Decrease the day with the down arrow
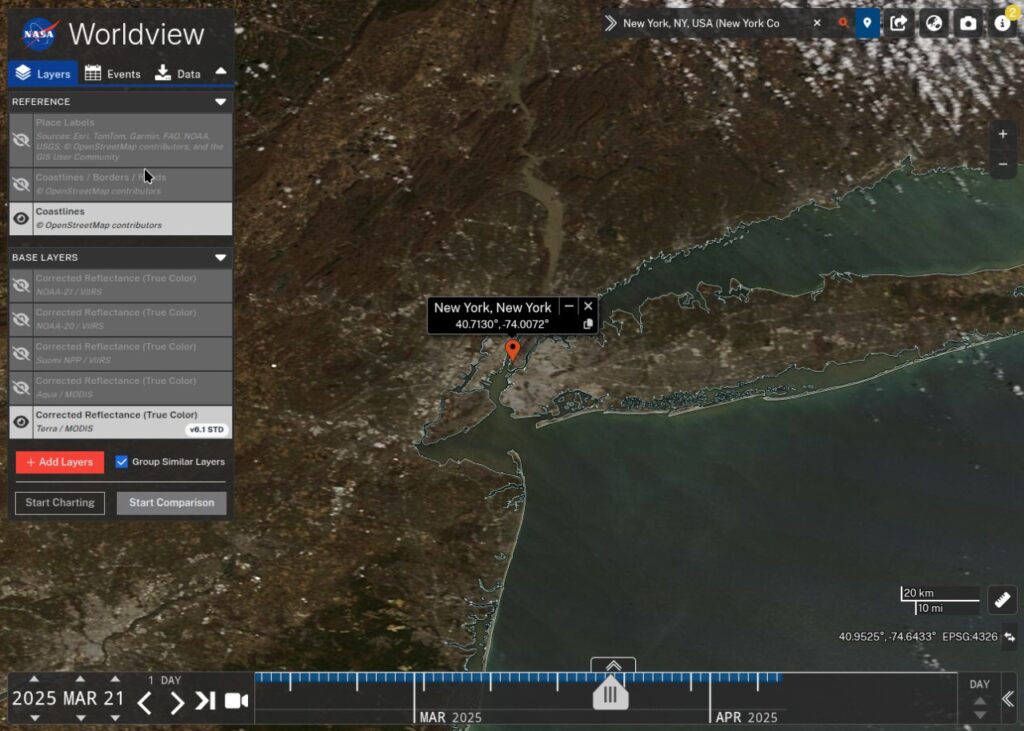This screenshot has width=1024, height=731. pyautogui.click(x=115, y=718)
